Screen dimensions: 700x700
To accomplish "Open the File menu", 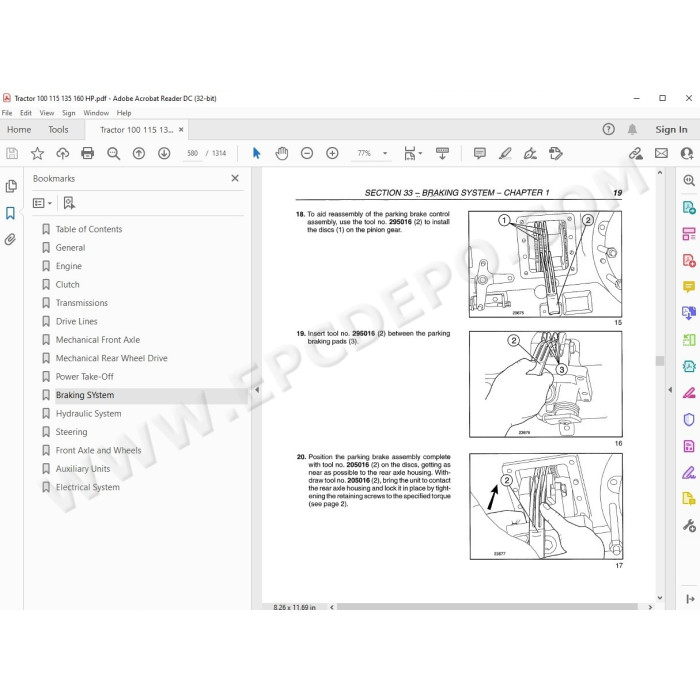I will click(x=7, y=113).
